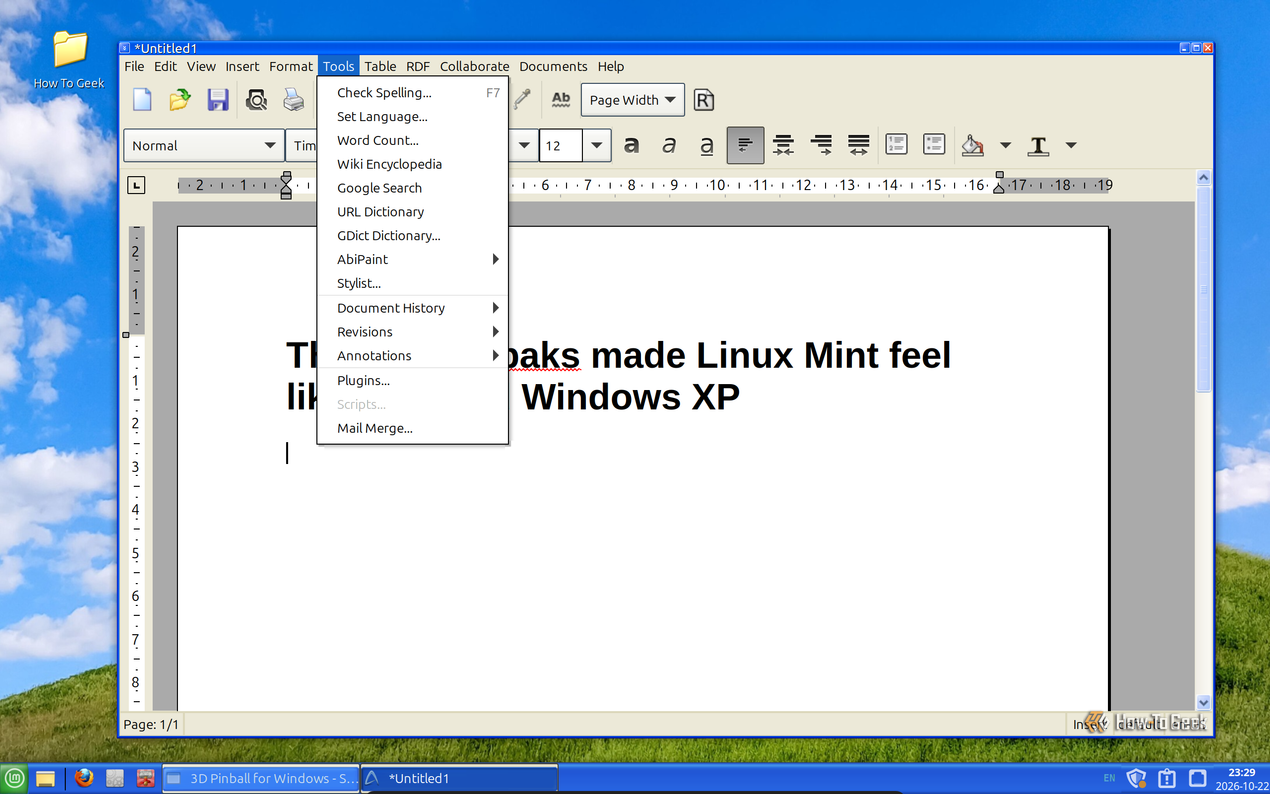Insert a numbered list icon
The width and height of the screenshot is (1270, 794).
(897, 145)
